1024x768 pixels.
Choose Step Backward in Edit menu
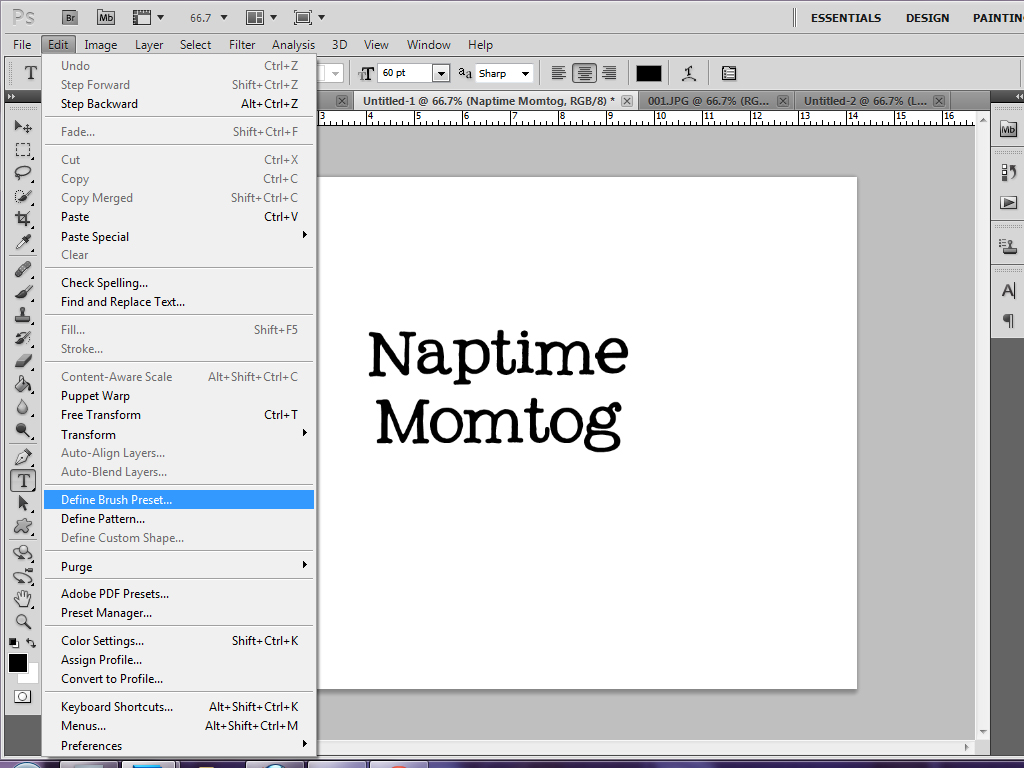180,104
